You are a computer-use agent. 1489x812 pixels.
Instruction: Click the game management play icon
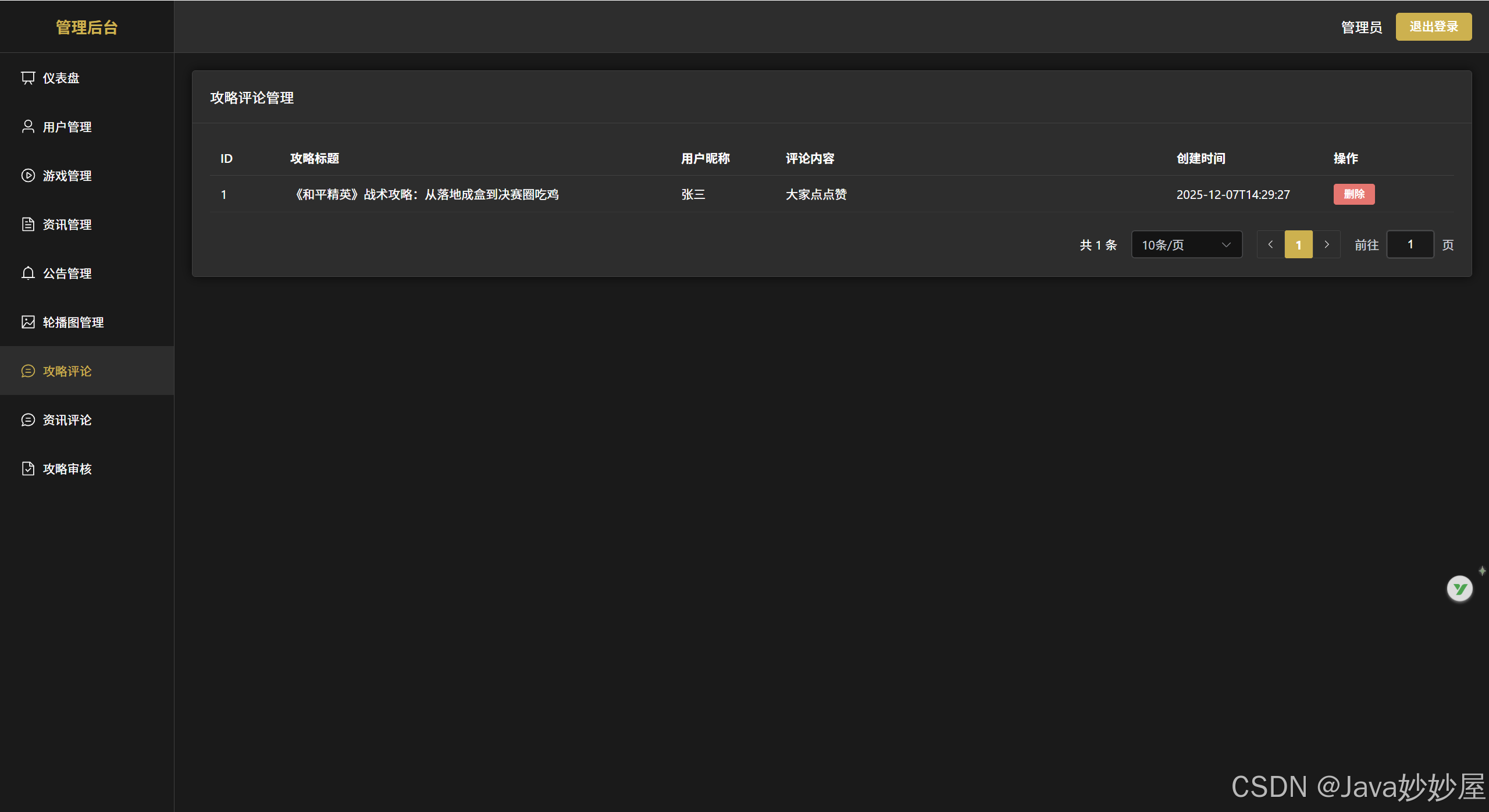click(x=28, y=176)
